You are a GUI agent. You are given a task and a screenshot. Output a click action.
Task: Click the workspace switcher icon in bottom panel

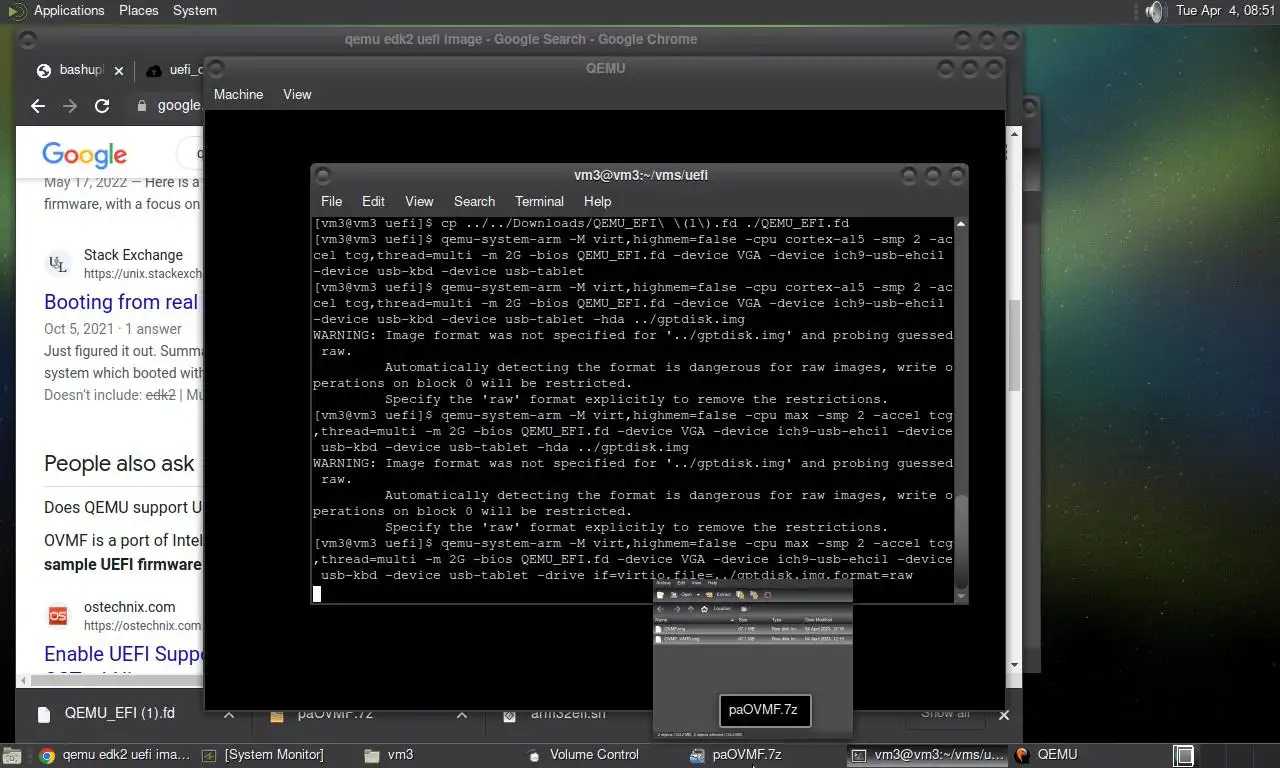(1184, 755)
